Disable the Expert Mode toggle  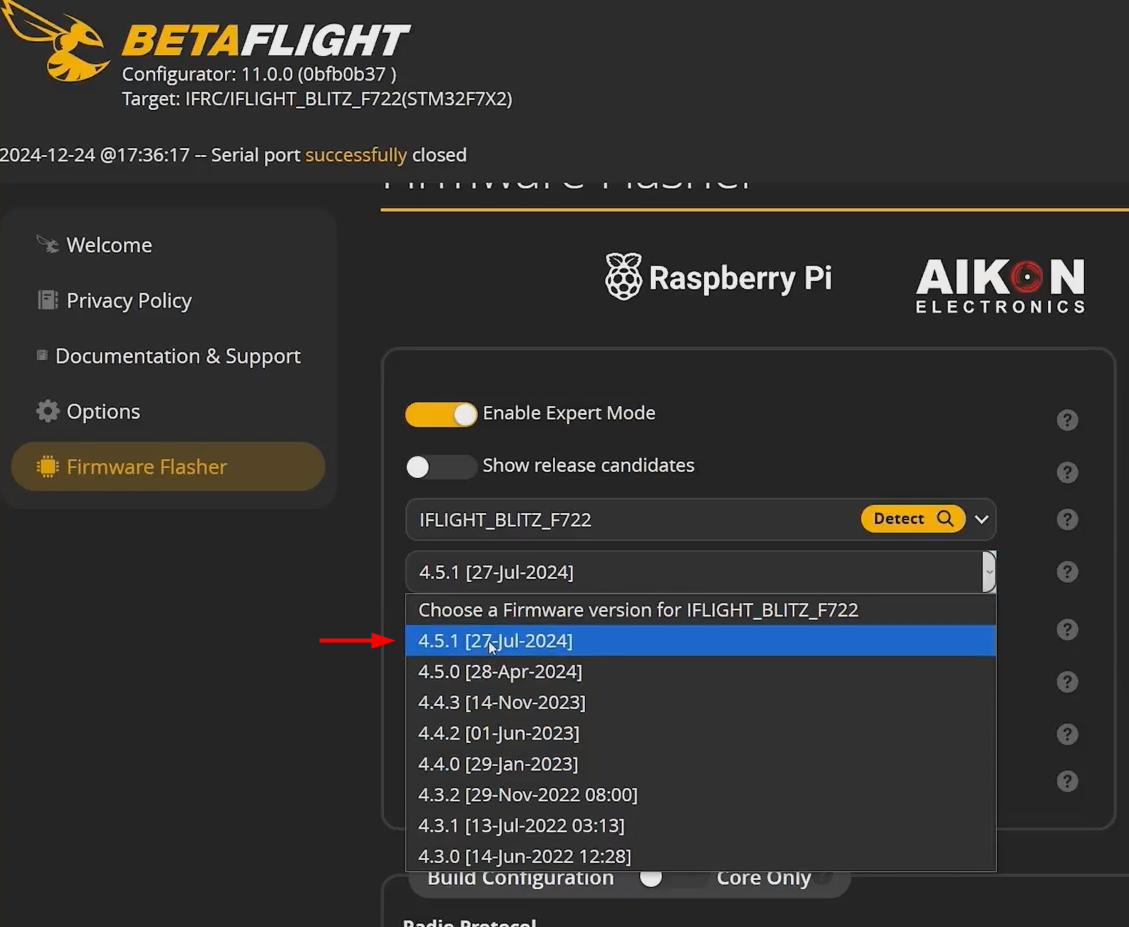click(x=441, y=414)
